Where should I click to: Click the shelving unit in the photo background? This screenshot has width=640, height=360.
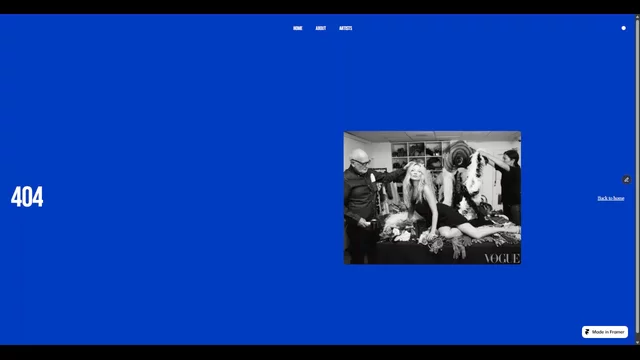416,155
